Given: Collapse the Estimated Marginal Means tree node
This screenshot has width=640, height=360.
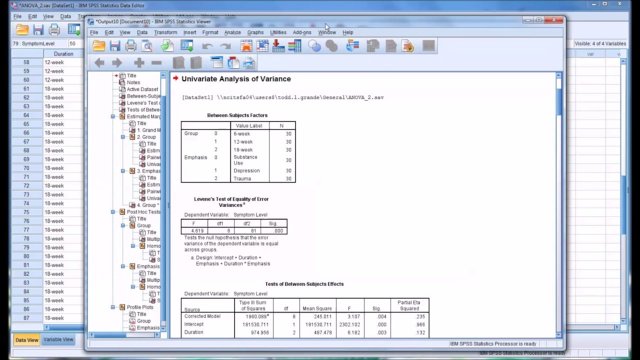Looking at the screenshot, I should click(113, 116).
